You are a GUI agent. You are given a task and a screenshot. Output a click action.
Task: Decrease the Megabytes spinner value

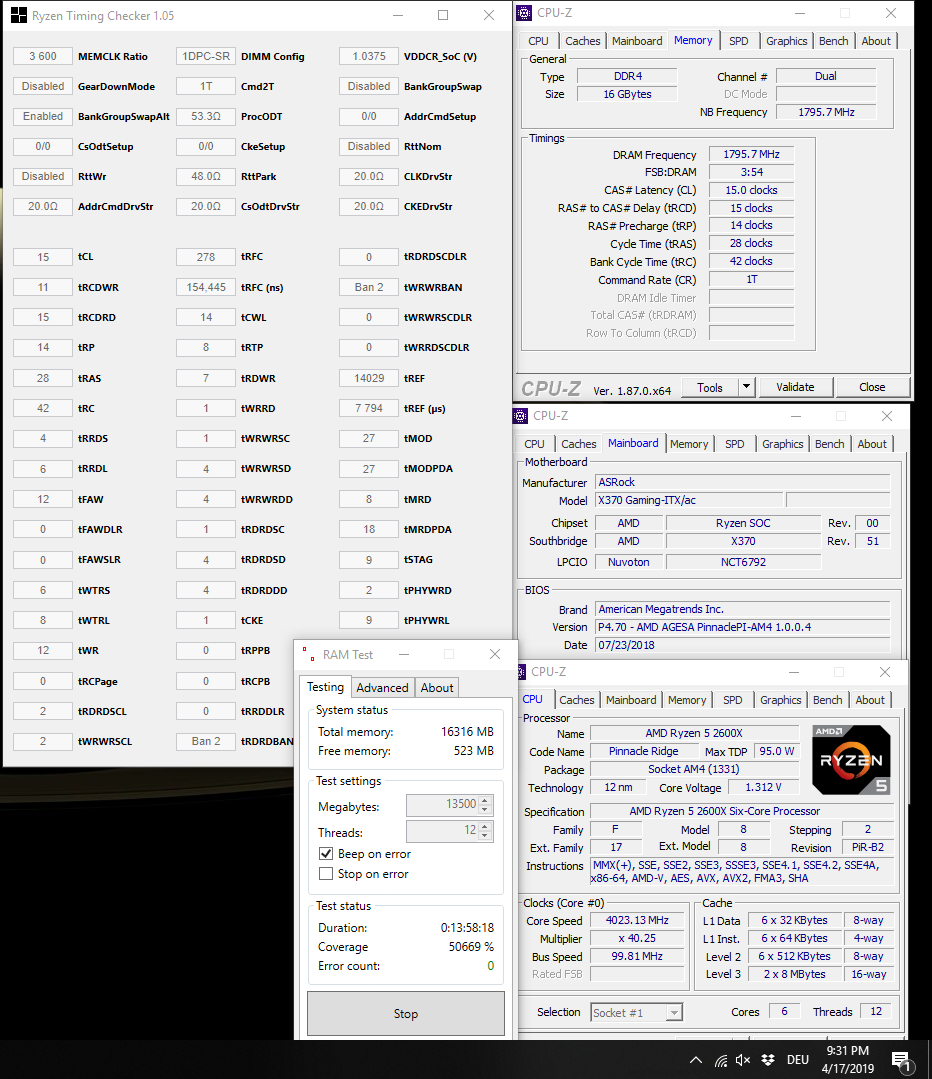point(485,809)
